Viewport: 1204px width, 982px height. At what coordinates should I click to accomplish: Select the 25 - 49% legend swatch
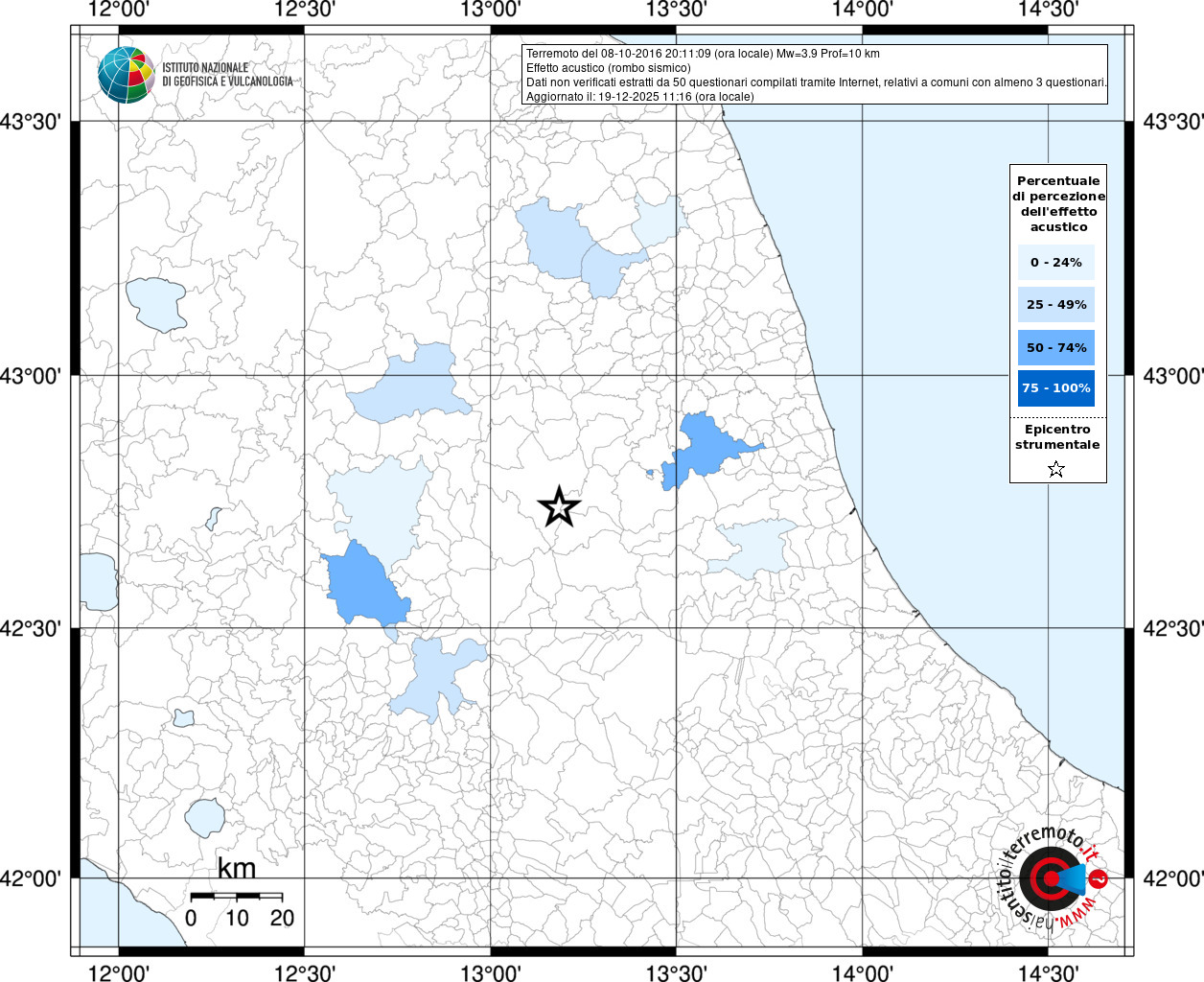coord(1056,305)
